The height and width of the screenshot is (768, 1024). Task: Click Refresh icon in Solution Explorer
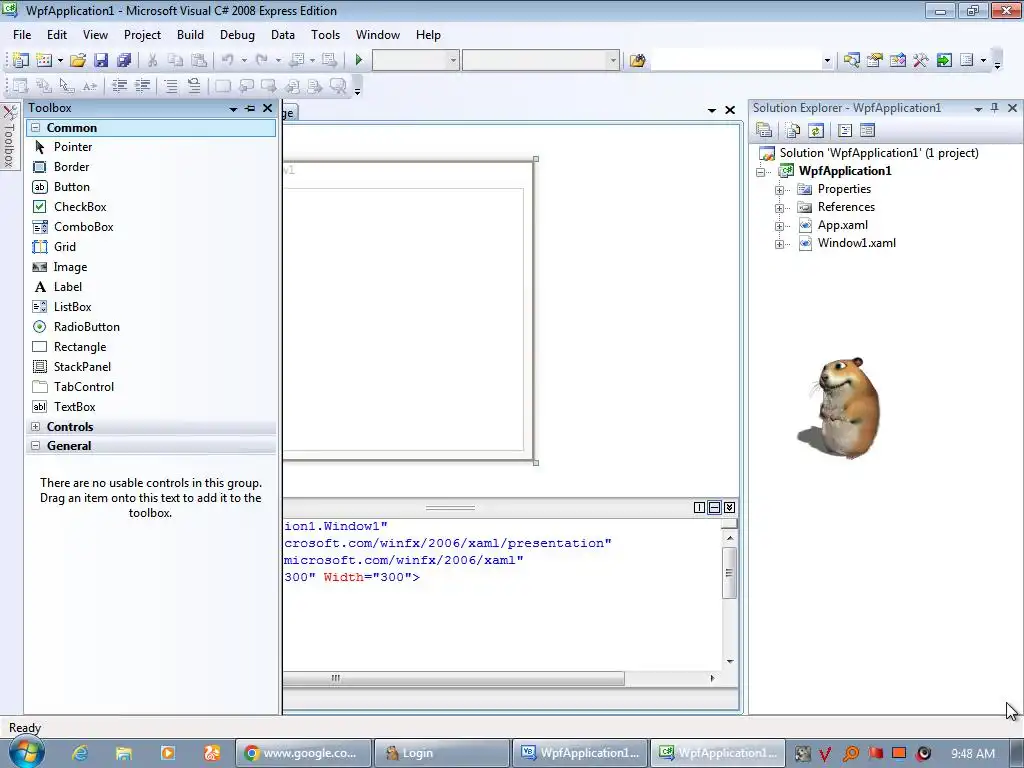(x=816, y=131)
